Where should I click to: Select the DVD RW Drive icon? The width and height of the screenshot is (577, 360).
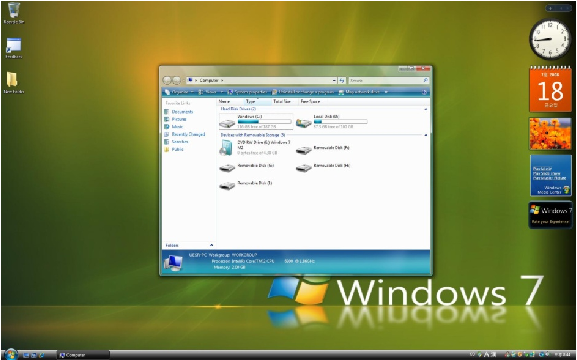[226, 148]
